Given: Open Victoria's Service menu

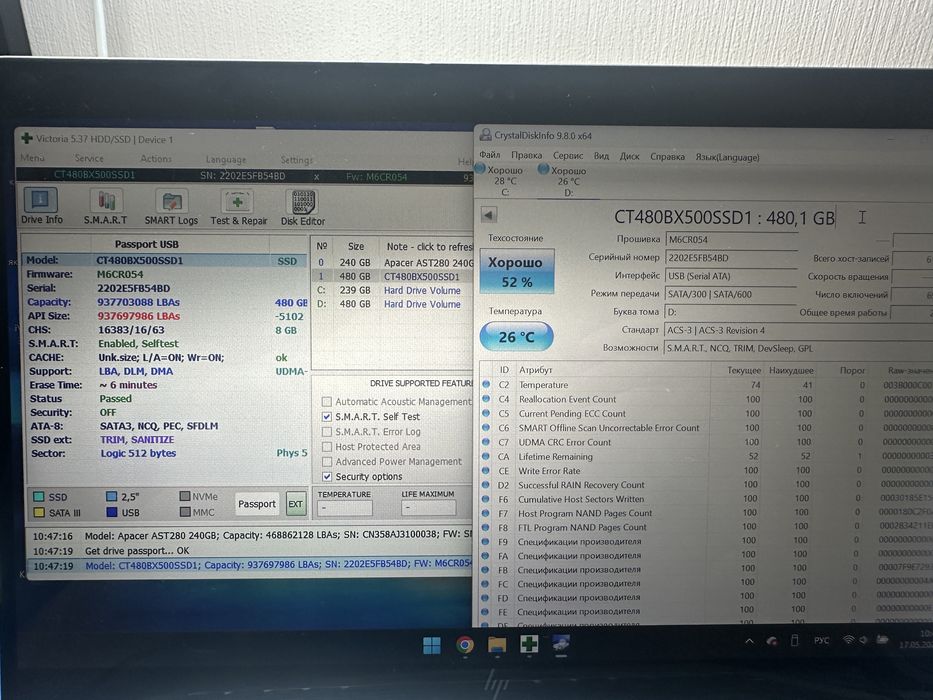Looking at the screenshot, I should pos(89,158).
